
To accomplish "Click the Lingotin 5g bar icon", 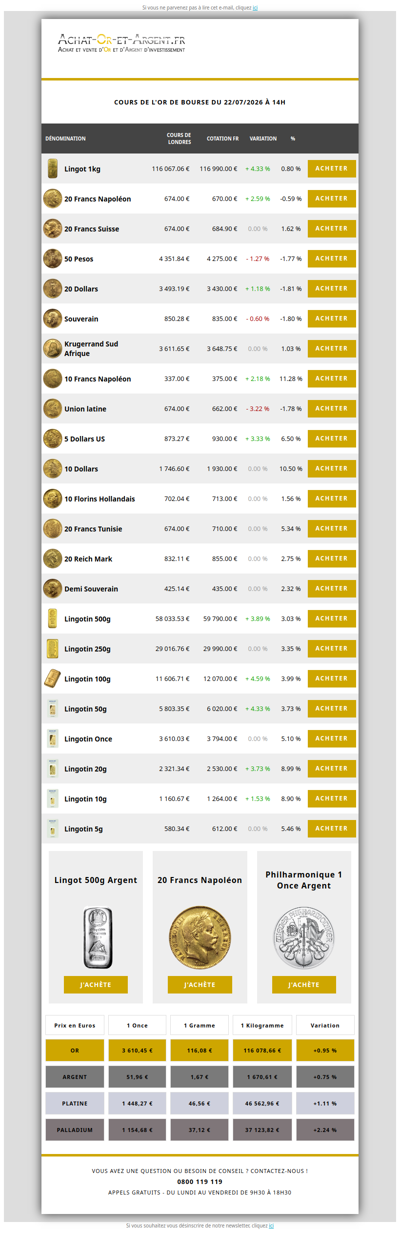I will [52, 829].
